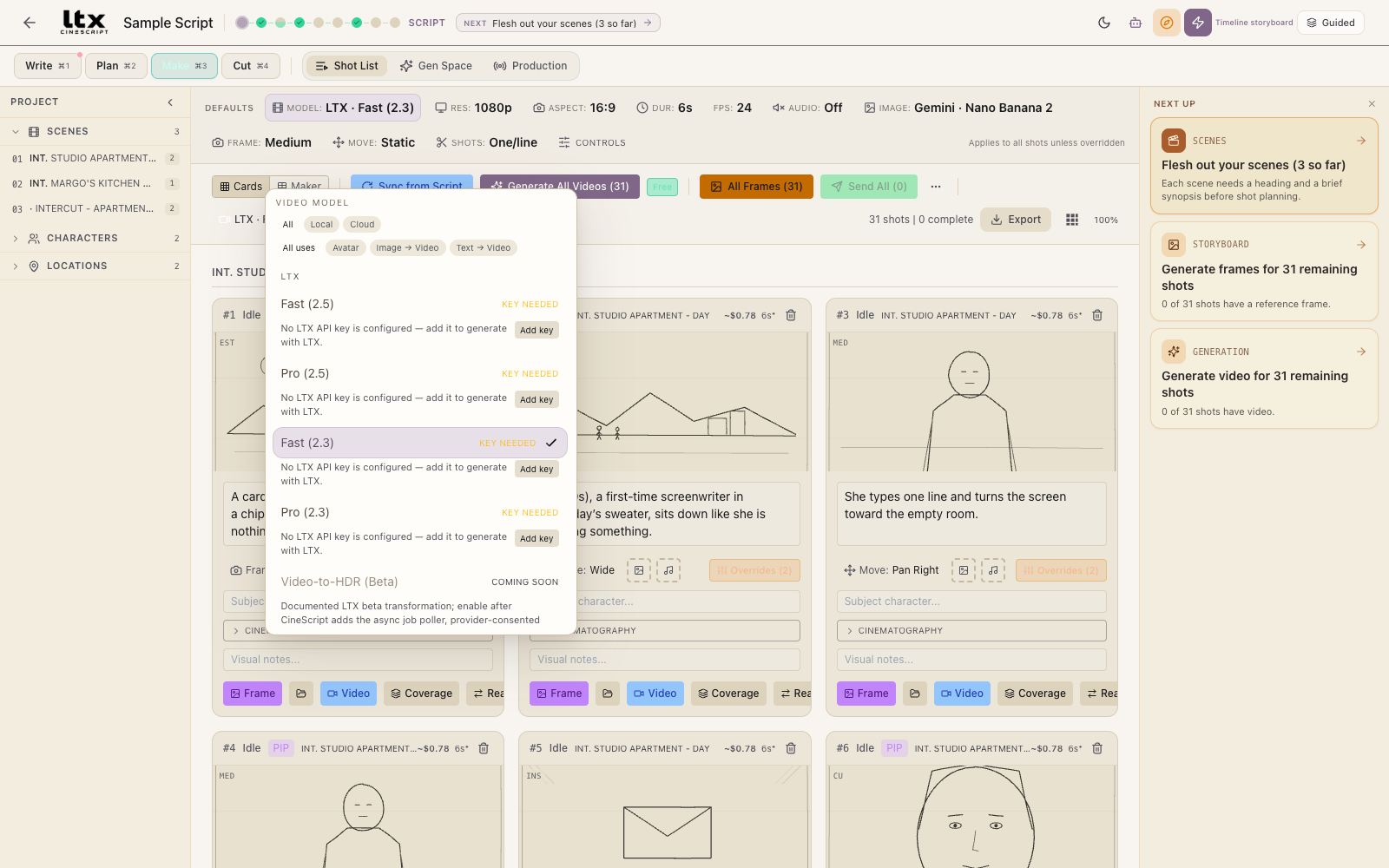Image resolution: width=1389 pixels, height=868 pixels.
Task: Click the 100% zoom level
Action: (1106, 220)
